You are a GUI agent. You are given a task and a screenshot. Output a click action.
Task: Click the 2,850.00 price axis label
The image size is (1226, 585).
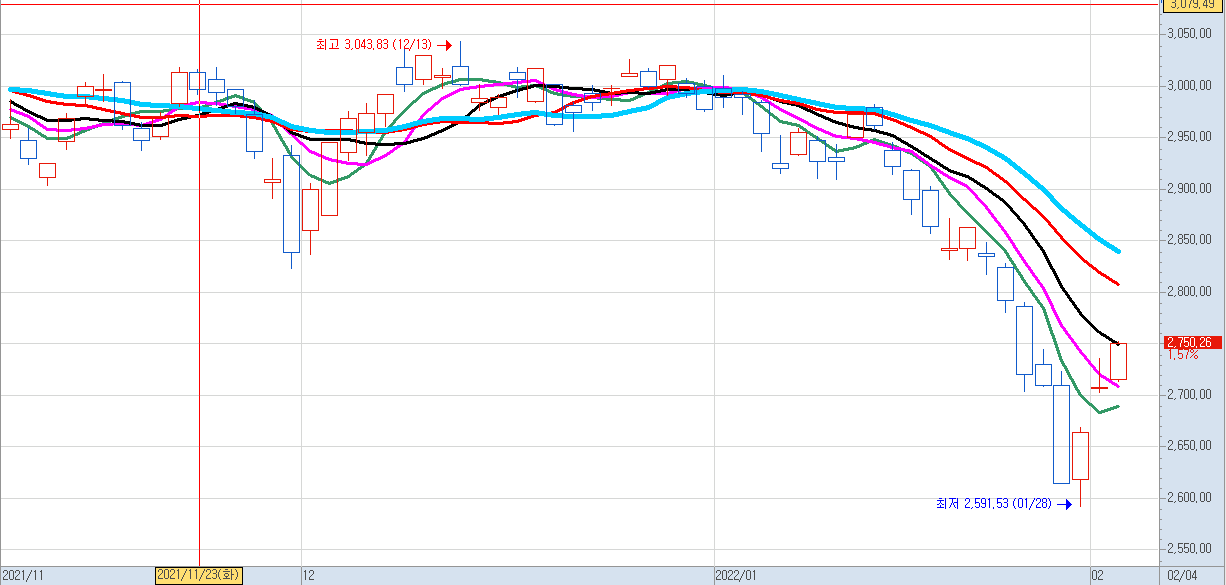click(1190, 240)
